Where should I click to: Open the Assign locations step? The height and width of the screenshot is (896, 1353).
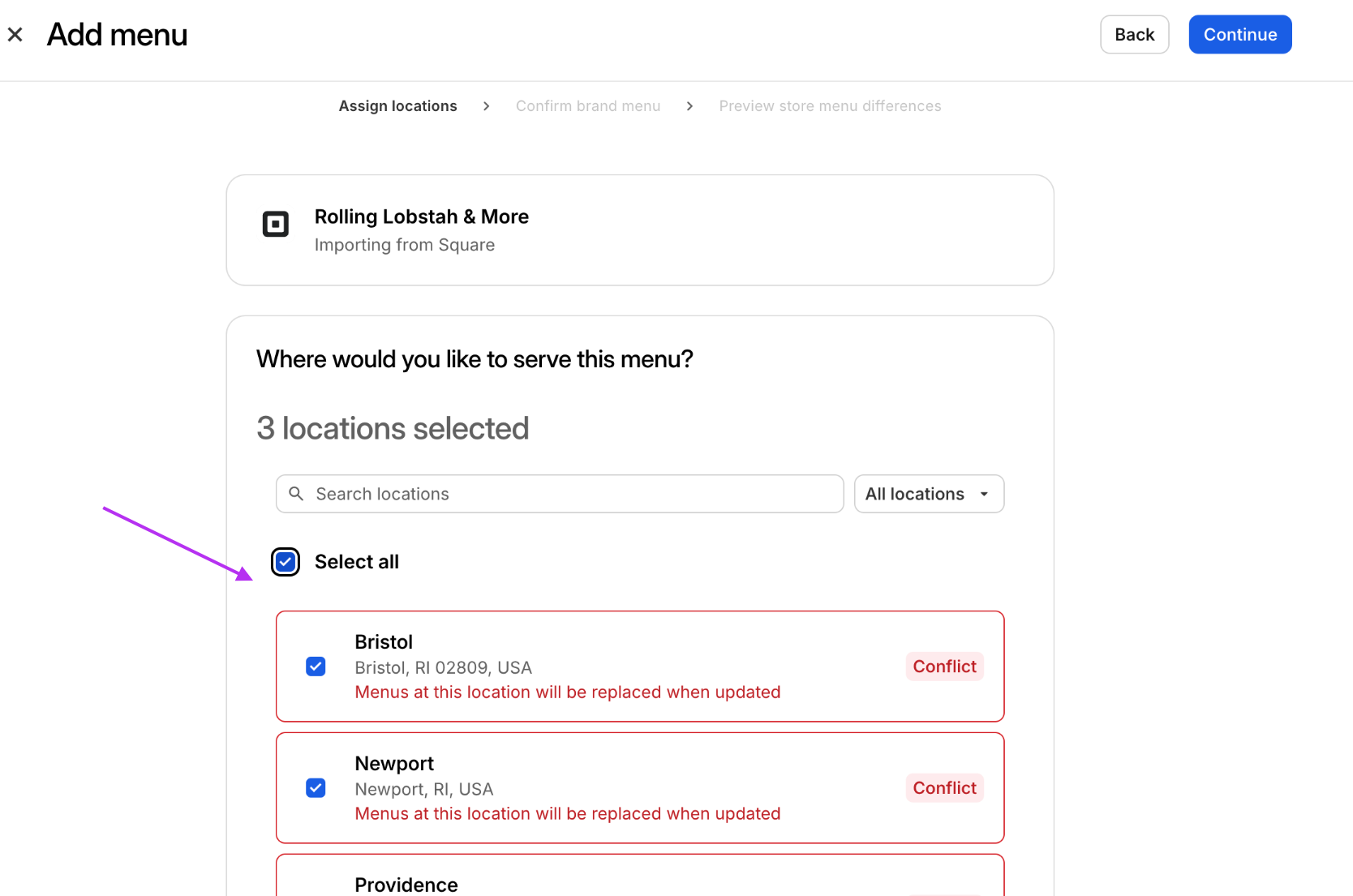pos(397,106)
